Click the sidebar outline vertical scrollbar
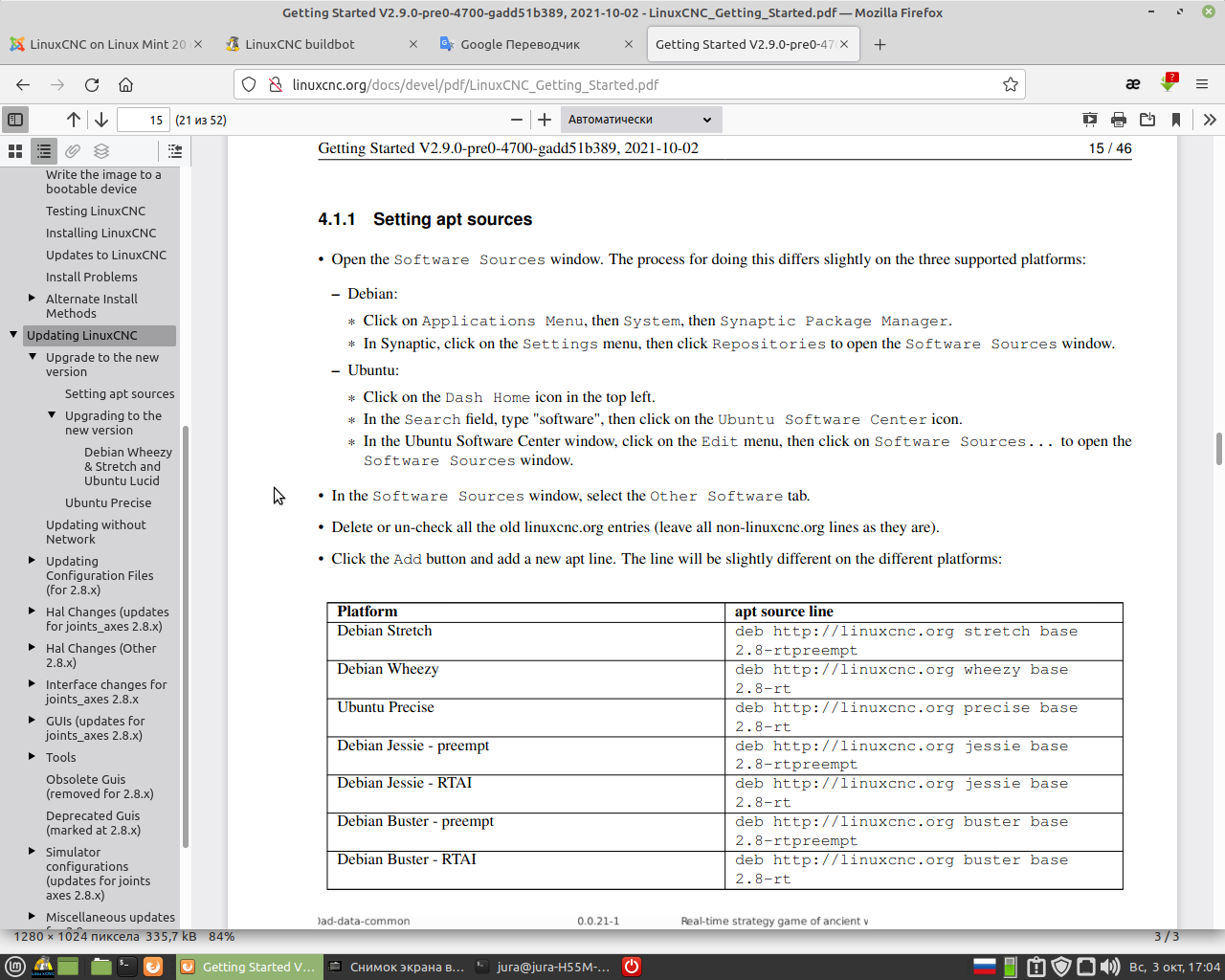This screenshot has height=980, width=1225. coord(186,636)
